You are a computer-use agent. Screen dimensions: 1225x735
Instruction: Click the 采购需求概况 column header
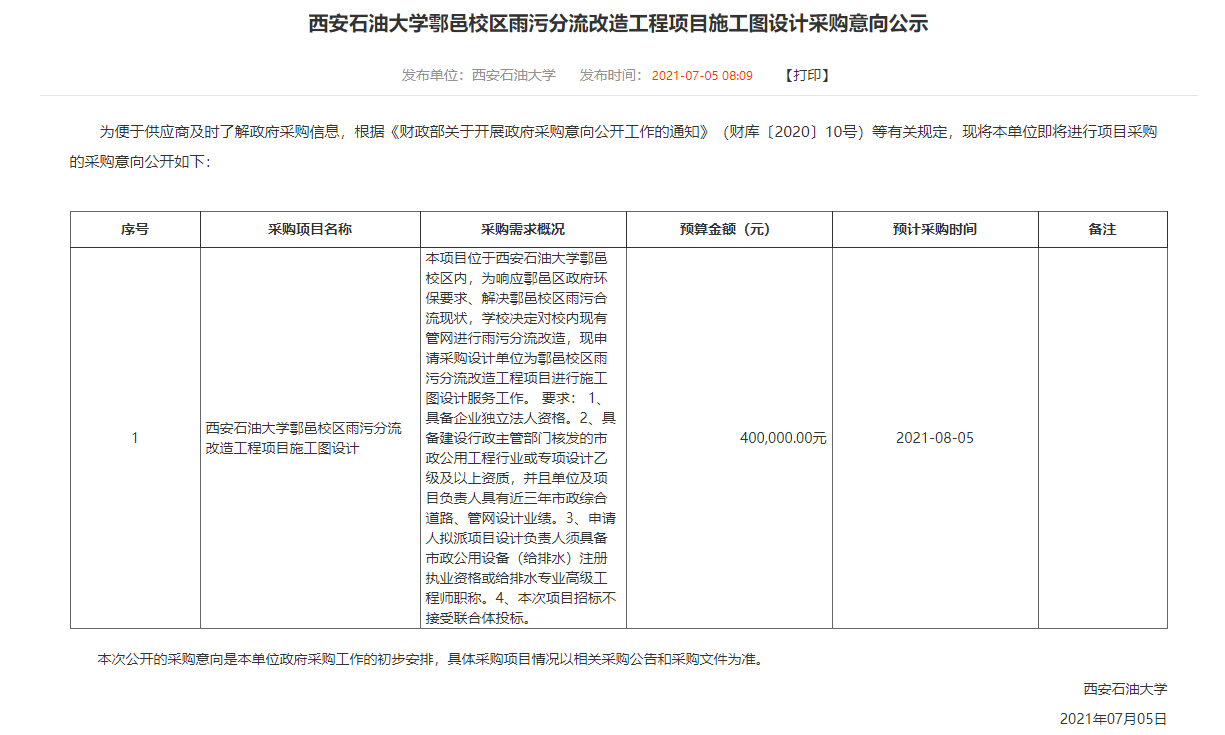(x=523, y=229)
